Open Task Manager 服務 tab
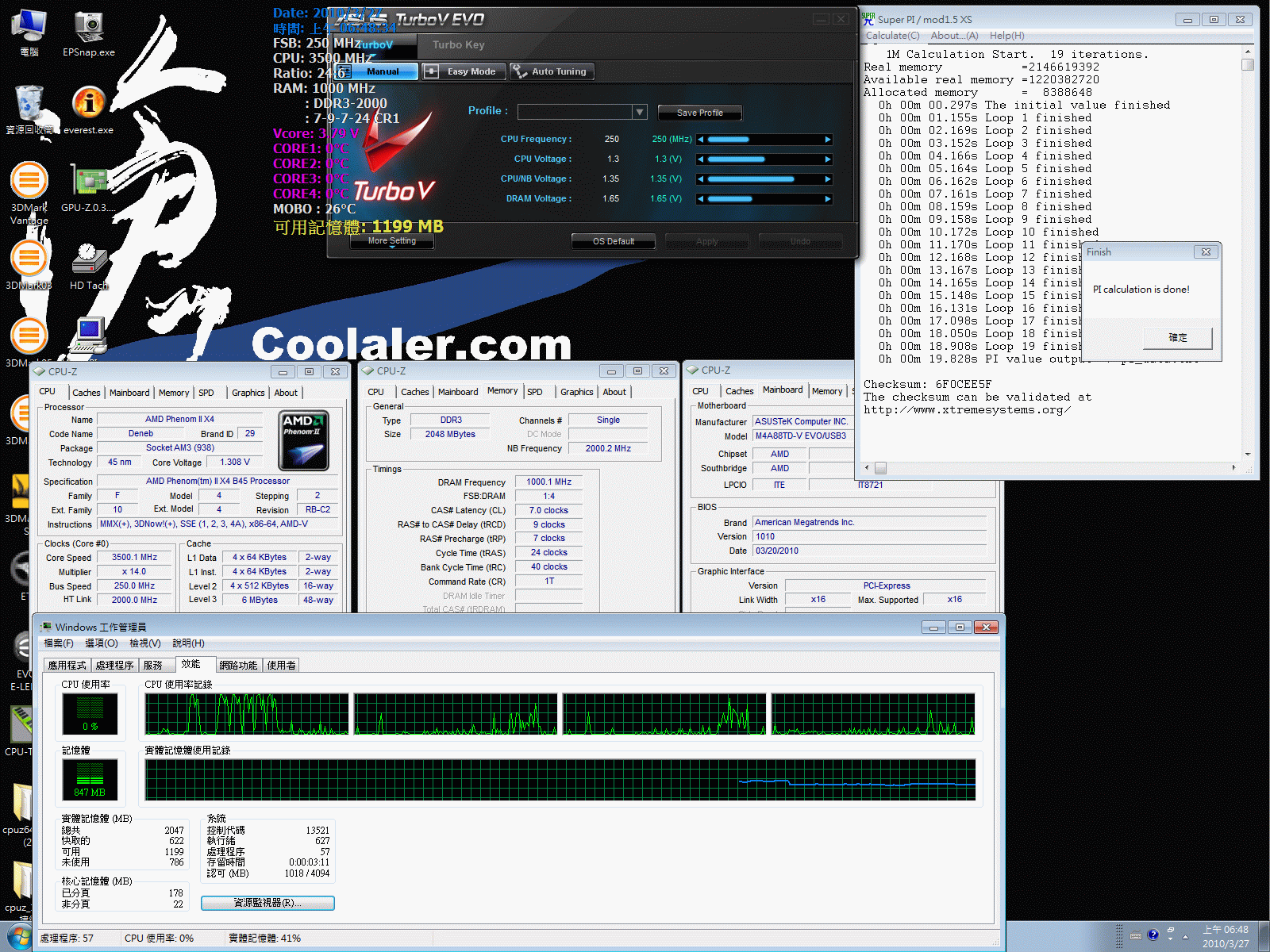This screenshot has width=1270, height=952. pyautogui.click(x=153, y=666)
